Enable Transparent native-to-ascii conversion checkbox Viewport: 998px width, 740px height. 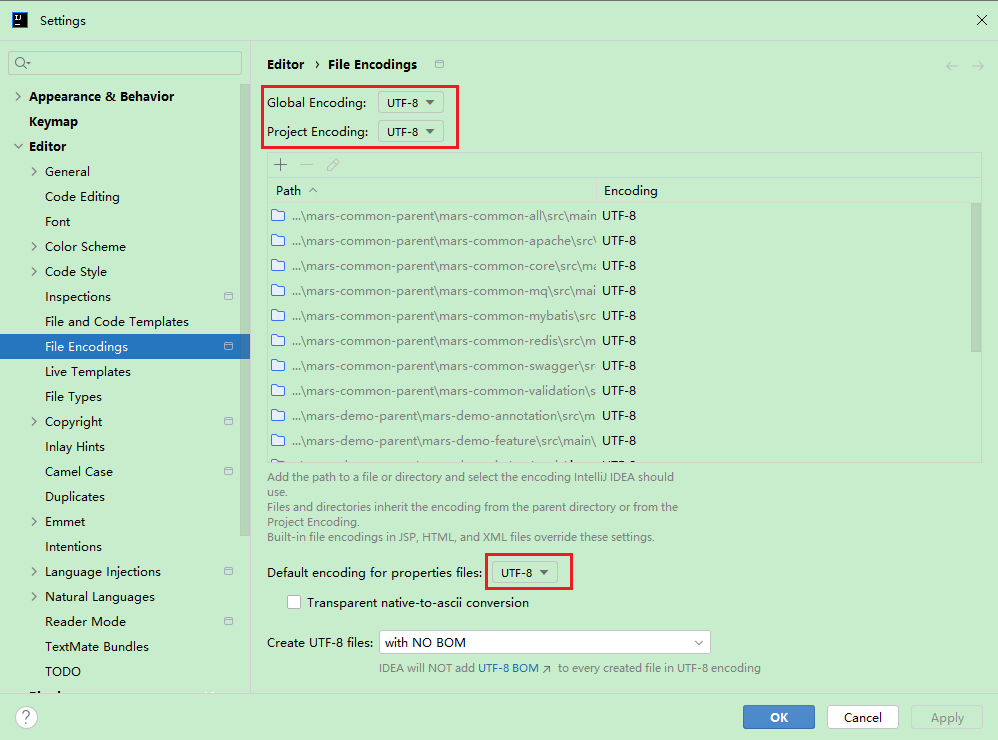tap(294, 603)
